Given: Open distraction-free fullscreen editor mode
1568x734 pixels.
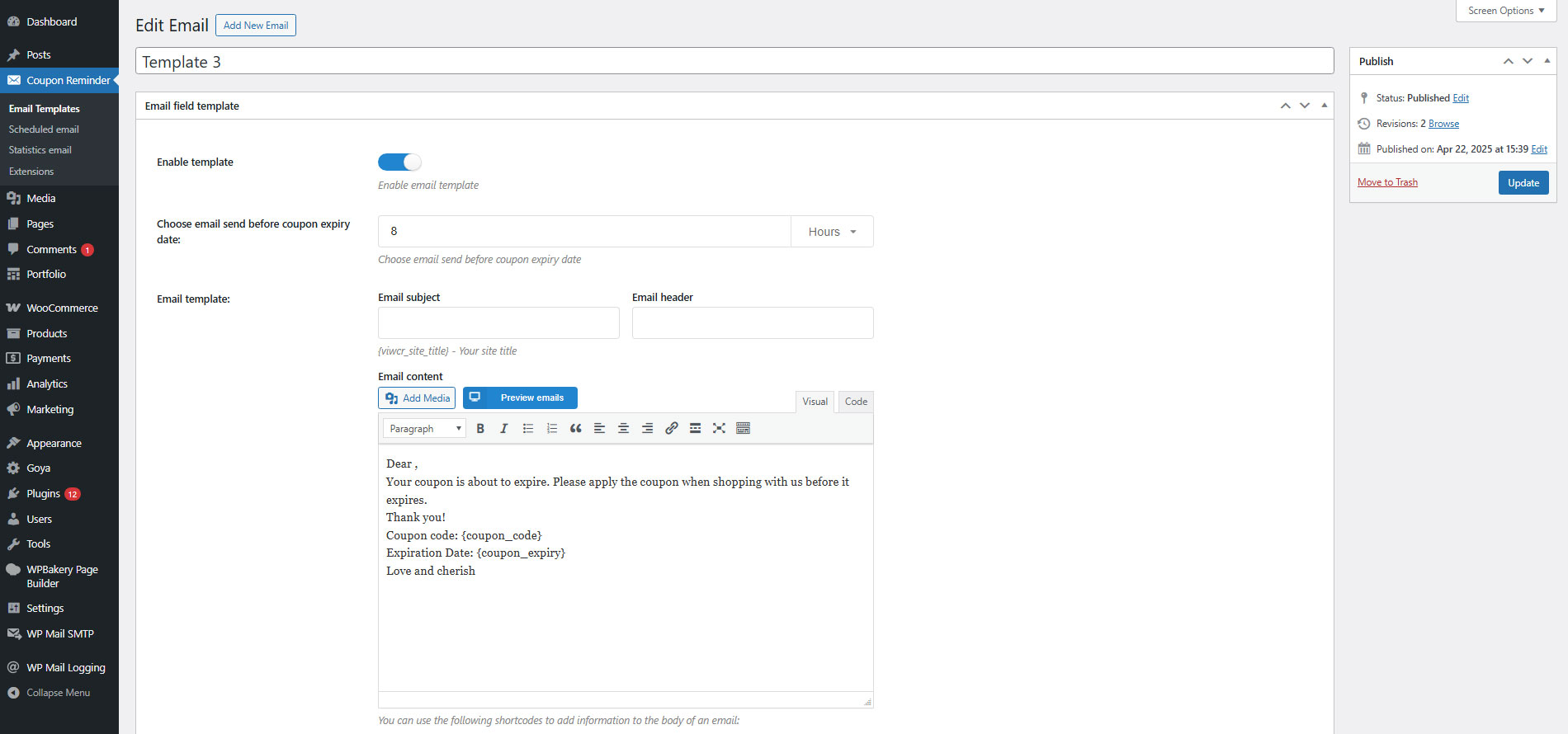Looking at the screenshot, I should [x=720, y=428].
